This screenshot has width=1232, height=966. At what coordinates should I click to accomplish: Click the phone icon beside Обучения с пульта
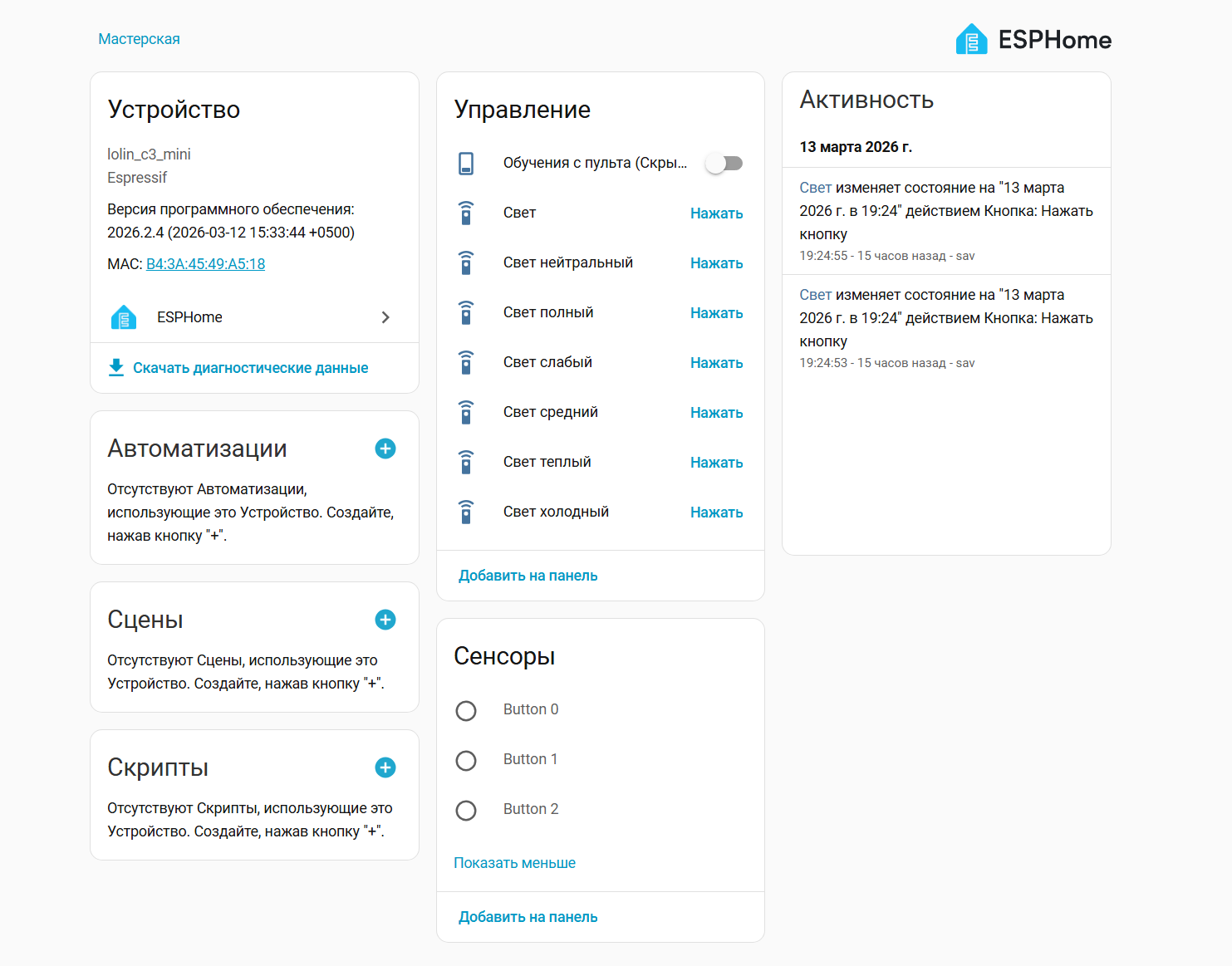466,164
